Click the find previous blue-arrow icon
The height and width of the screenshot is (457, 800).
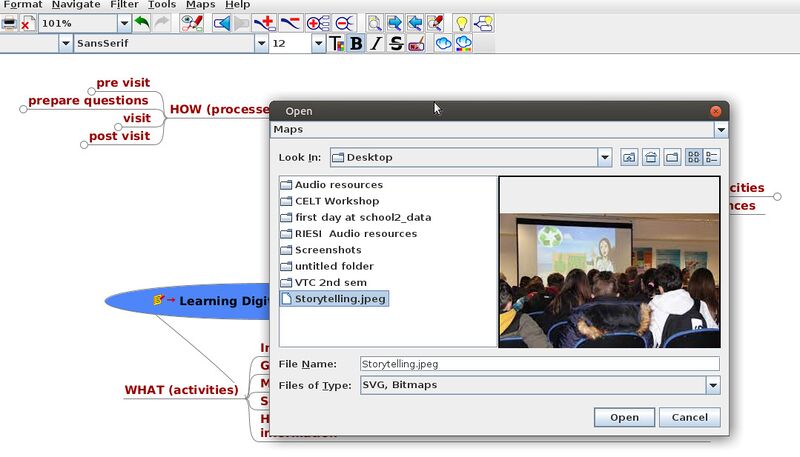point(415,23)
